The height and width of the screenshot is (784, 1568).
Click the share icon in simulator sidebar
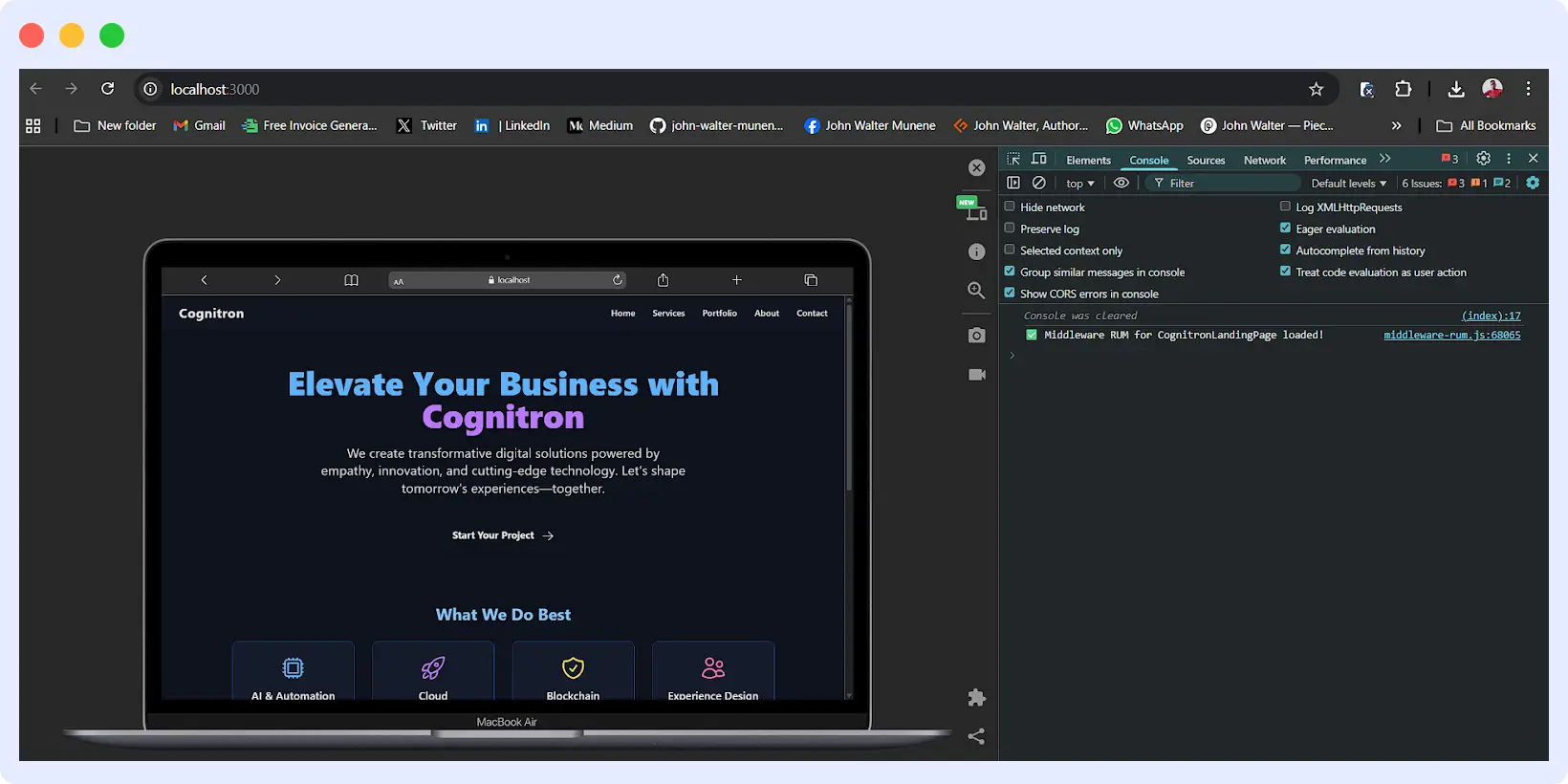tap(976, 736)
